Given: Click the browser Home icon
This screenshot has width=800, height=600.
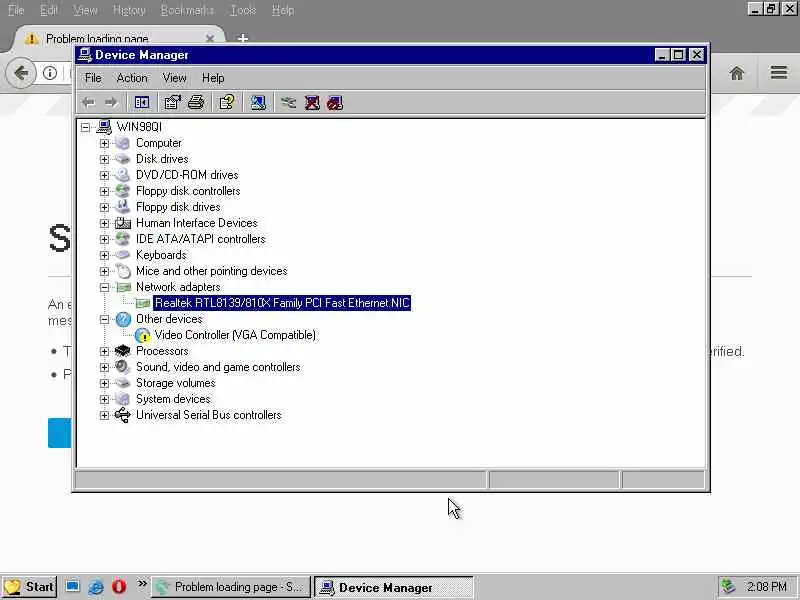Looking at the screenshot, I should tap(737, 73).
